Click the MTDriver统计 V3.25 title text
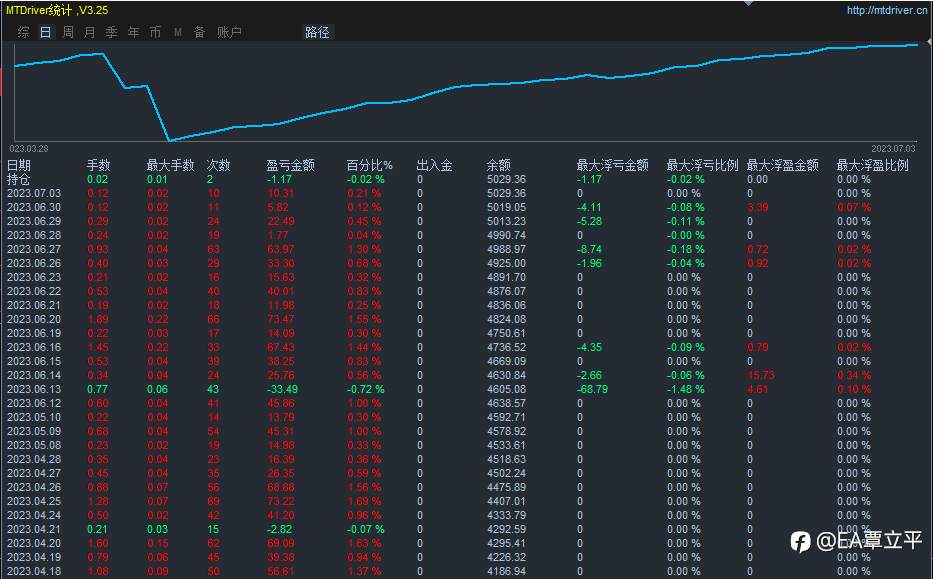The image size is (933, 579). 57,10
